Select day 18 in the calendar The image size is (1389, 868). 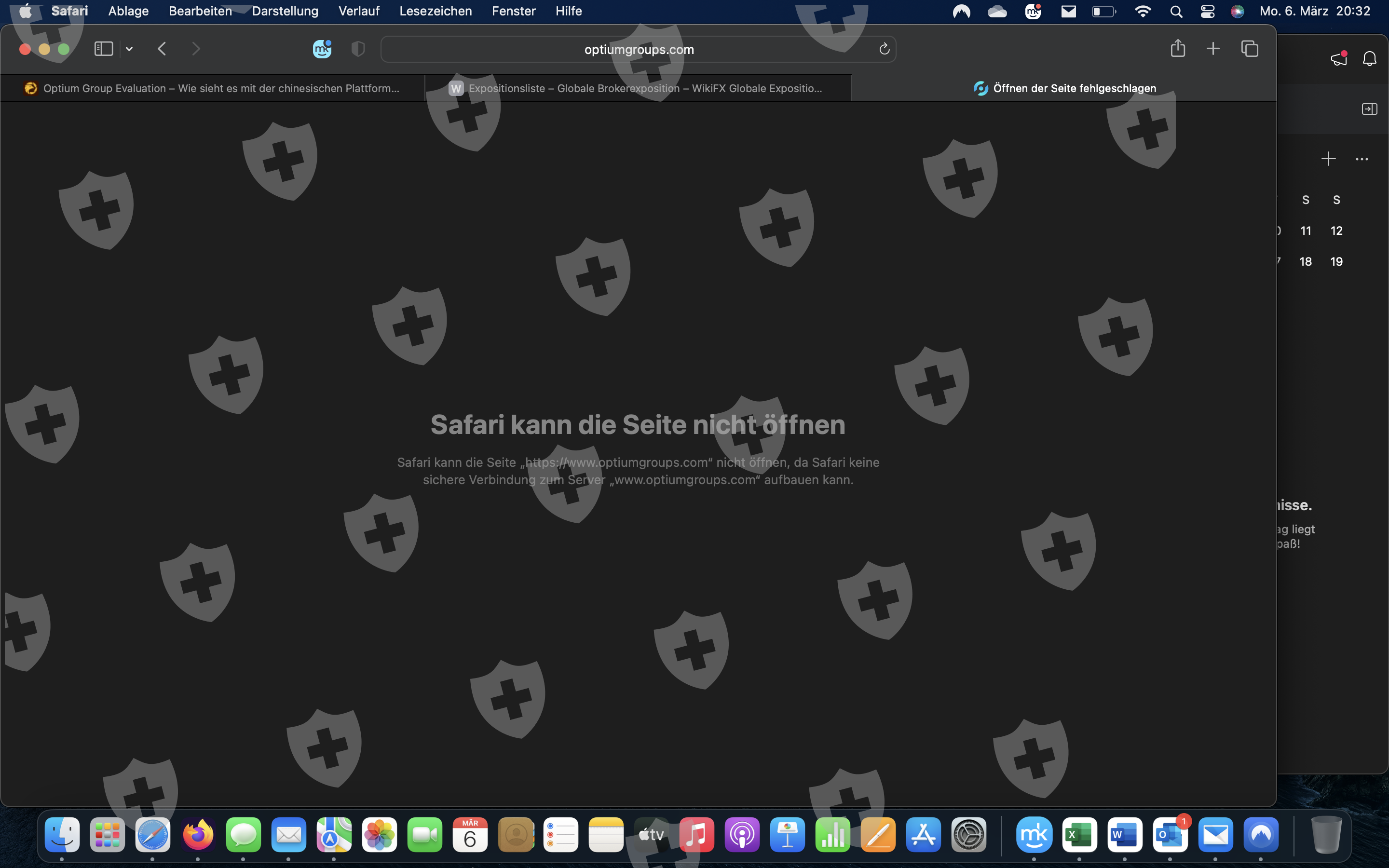1305,262
